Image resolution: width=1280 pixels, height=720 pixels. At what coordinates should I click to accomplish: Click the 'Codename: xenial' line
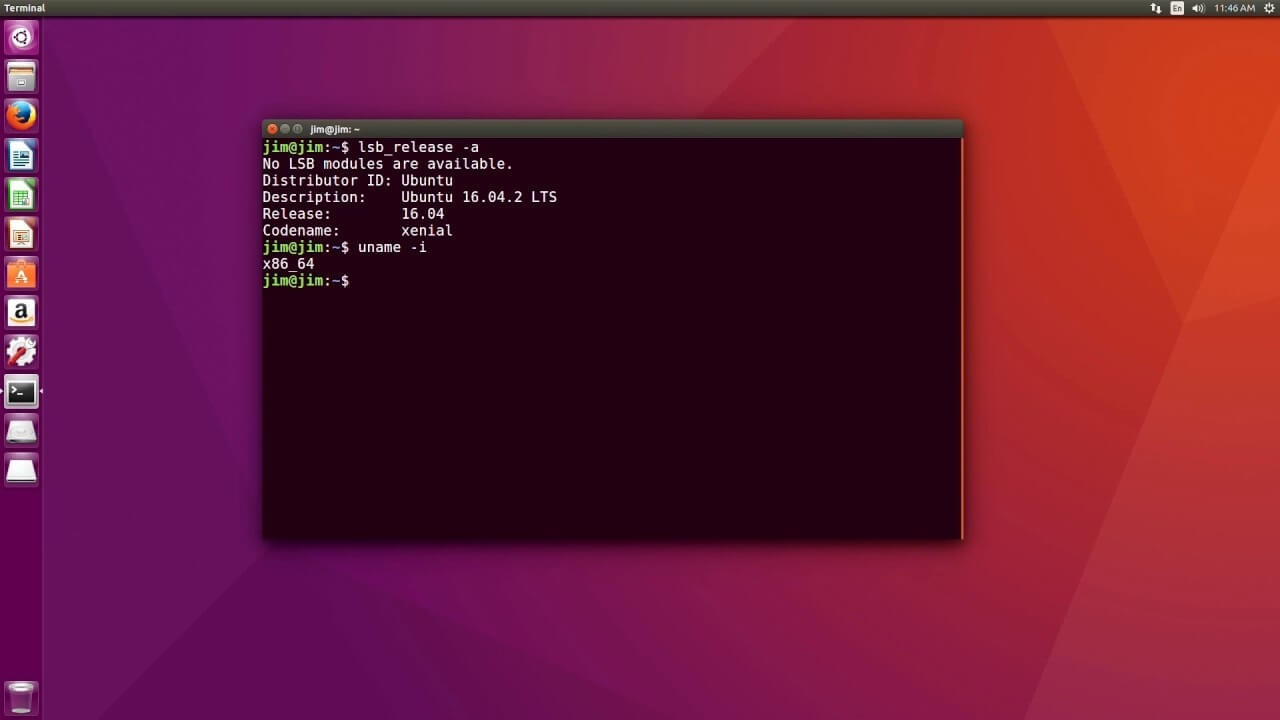pyautogui.click(x=357, y=231)
